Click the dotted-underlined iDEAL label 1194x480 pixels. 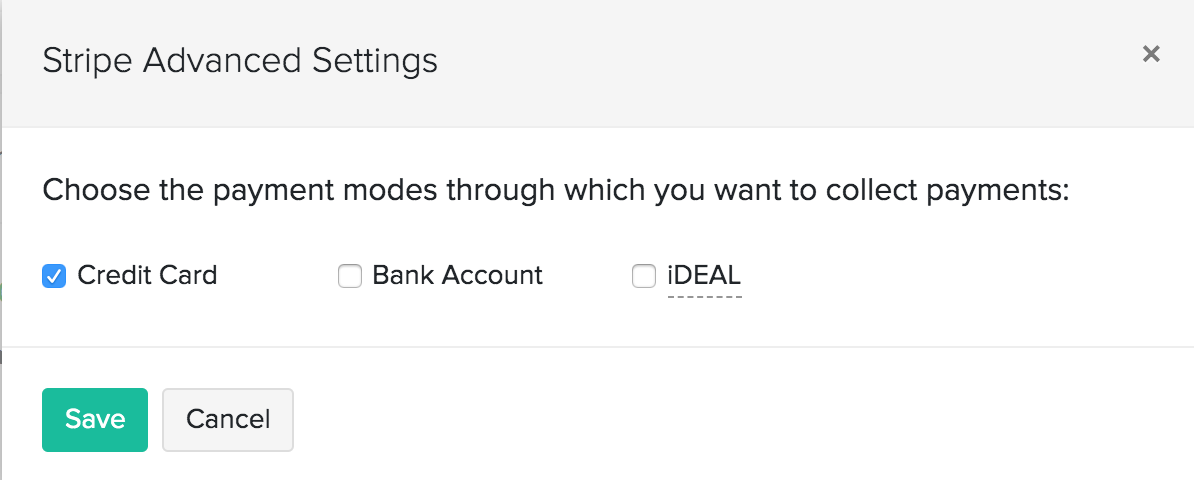[704, 275]
